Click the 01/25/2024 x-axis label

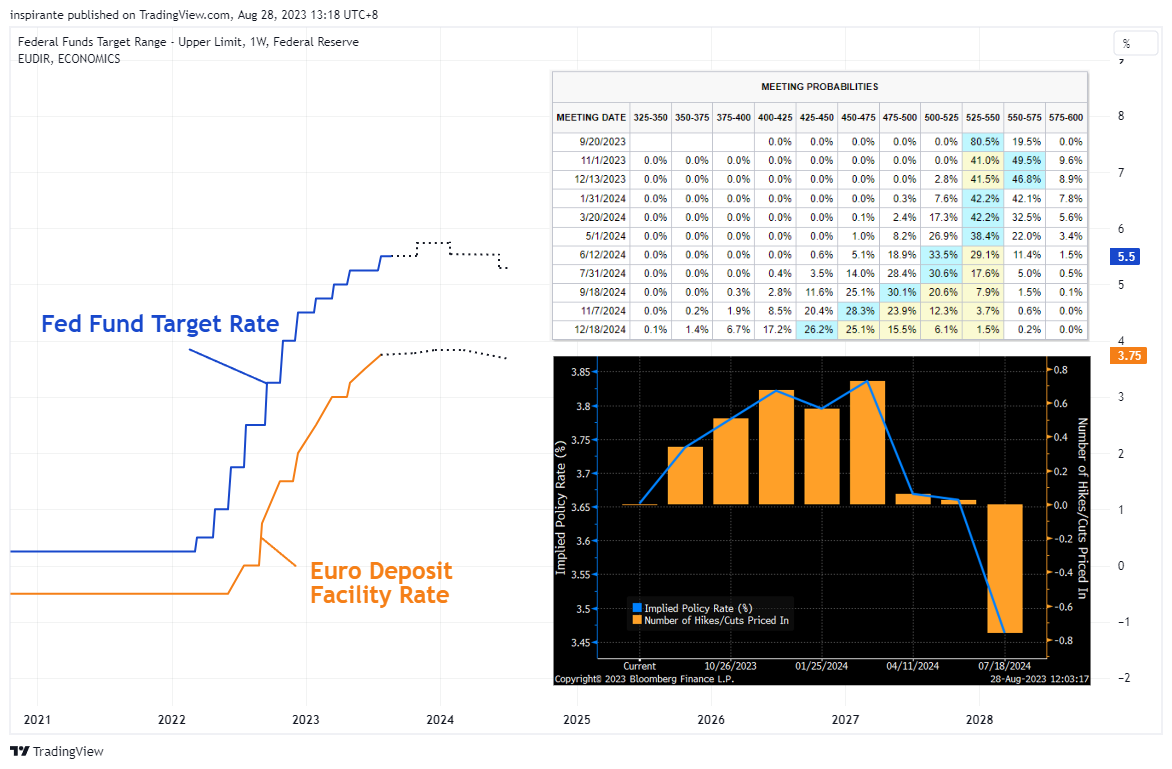821,666
